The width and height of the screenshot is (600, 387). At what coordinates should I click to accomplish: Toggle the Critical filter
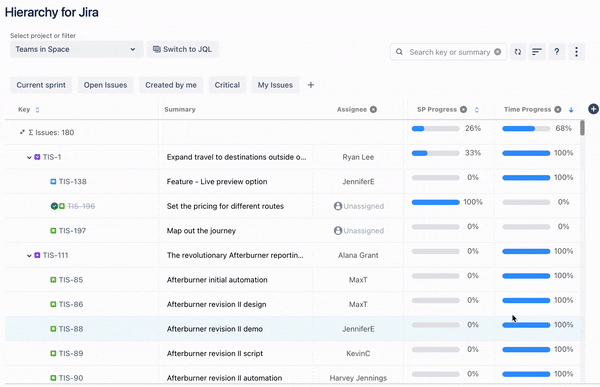tap(227, 85)
